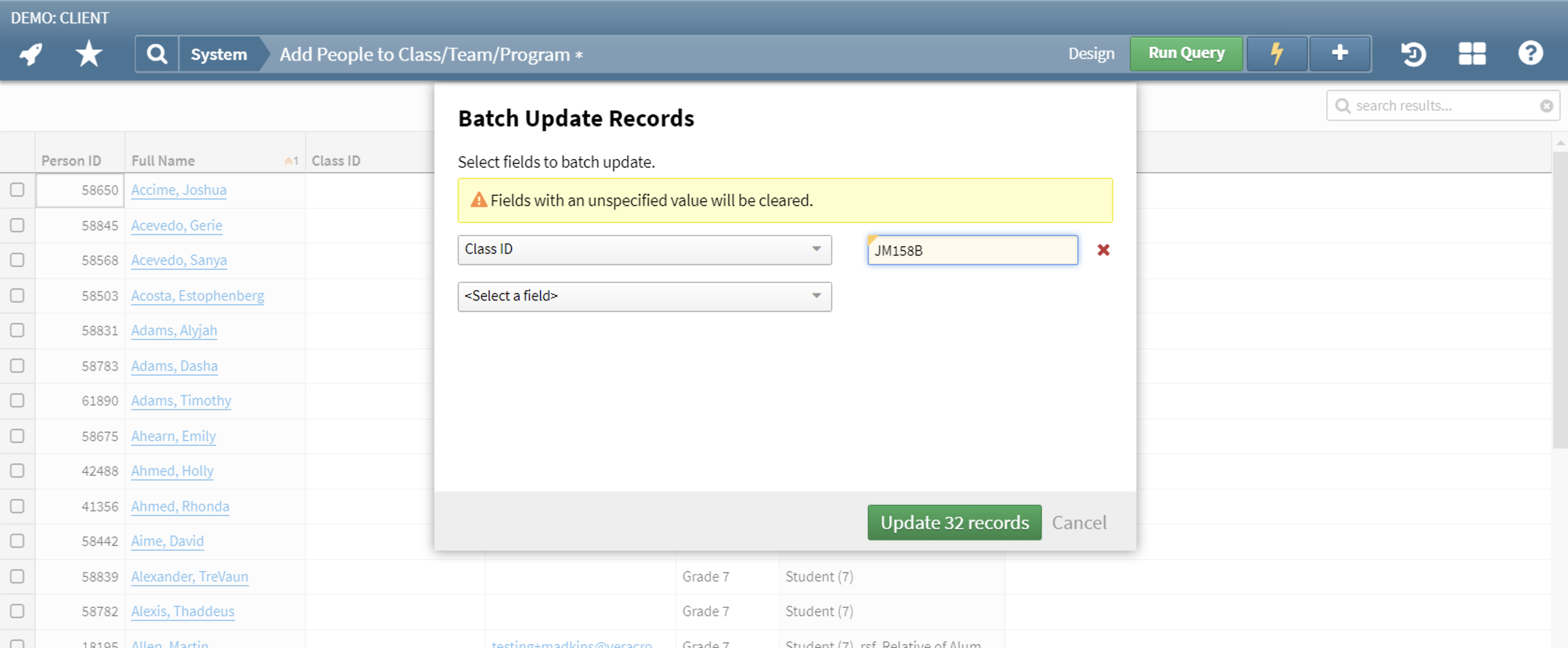
Task: Tick the checkbox beside Ahmed, Rhonda
Action: click(x=17, y=506)
